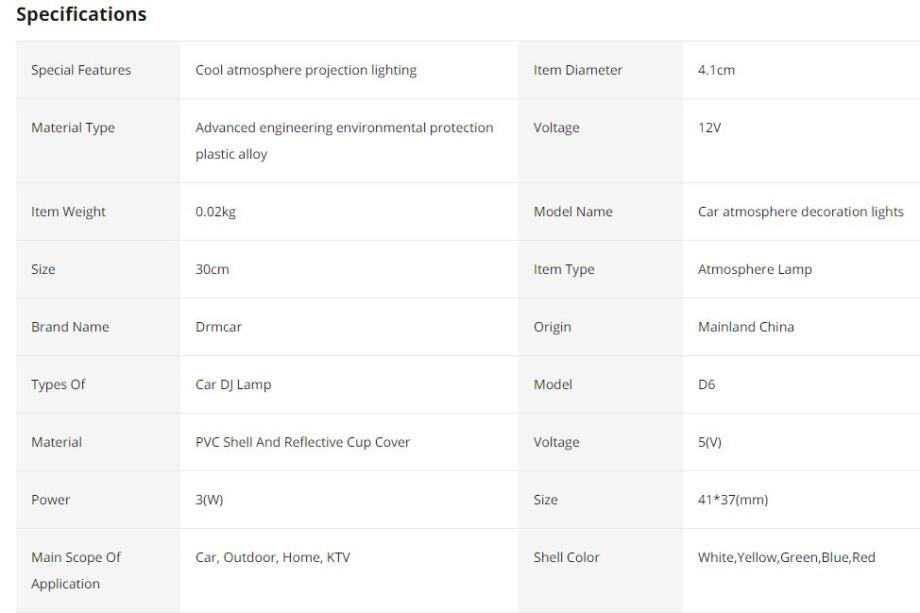Select "PVC Shell And Reflective Cup Cover" text

[x=302, y=442]
